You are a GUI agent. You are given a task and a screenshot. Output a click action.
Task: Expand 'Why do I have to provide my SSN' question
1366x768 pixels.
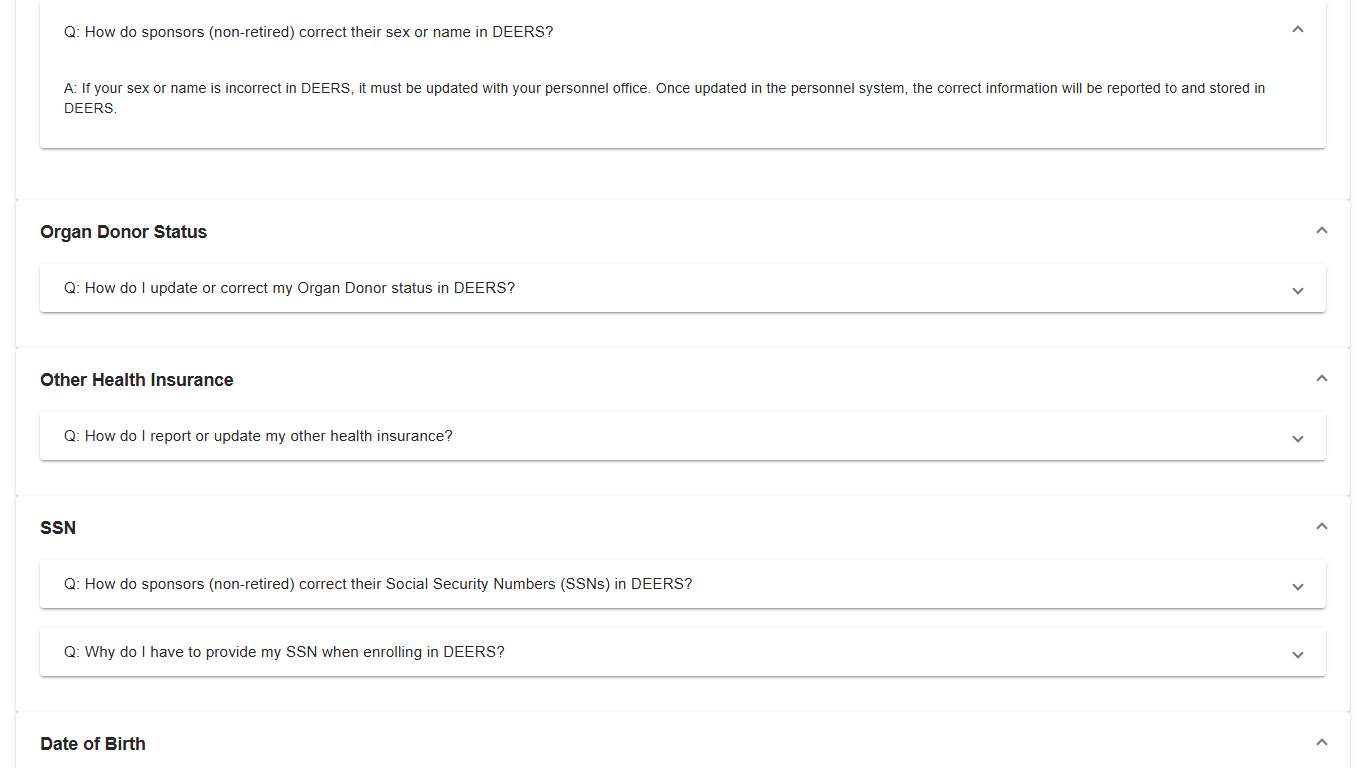pos(285,652)
